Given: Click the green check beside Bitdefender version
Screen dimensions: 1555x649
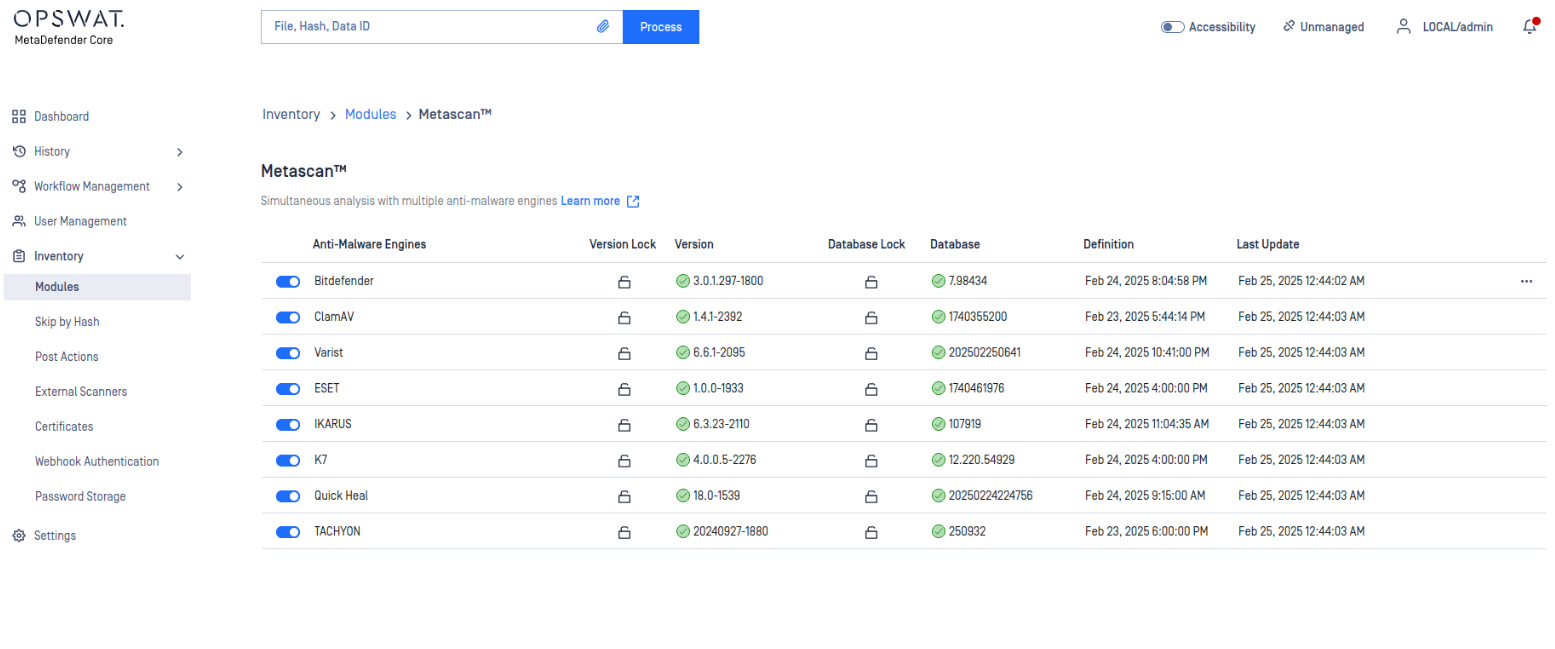Looking at the screenshot, I should pyautogui.click(x=683, y=281).
